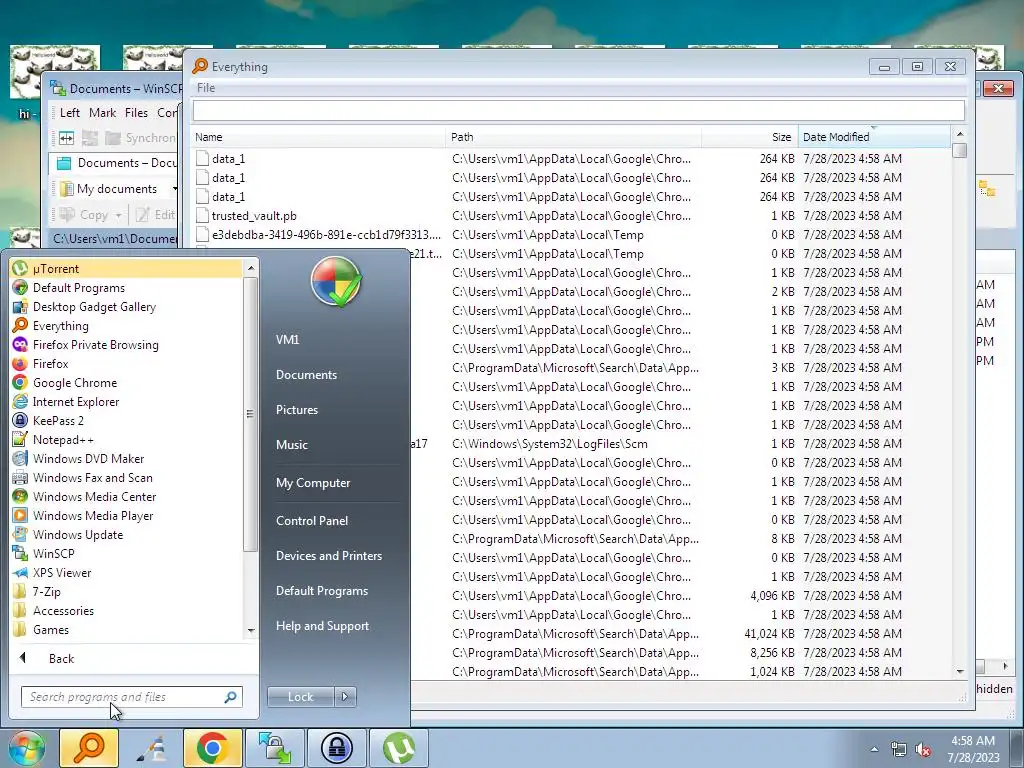1024x768 pixels.
Task: Open the Files menu in WinSCP
Action: (x=136, y=113)
